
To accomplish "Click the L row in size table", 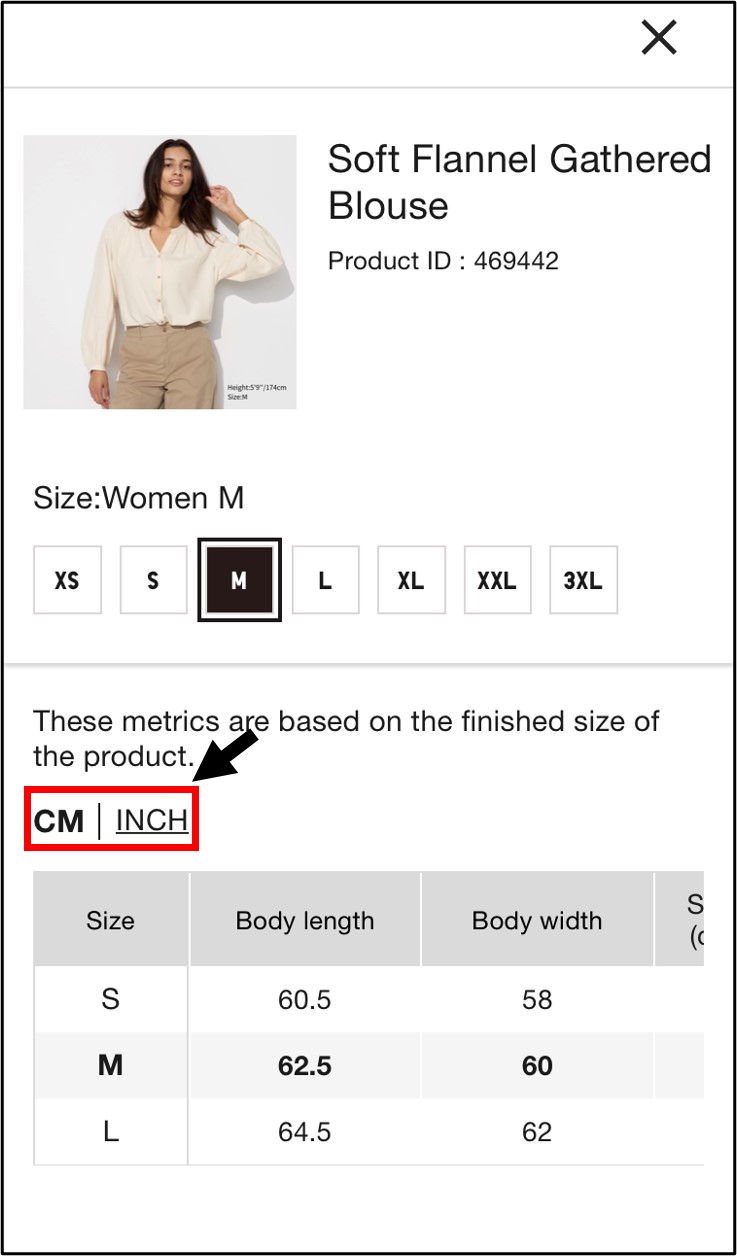I will (110, 1132).
